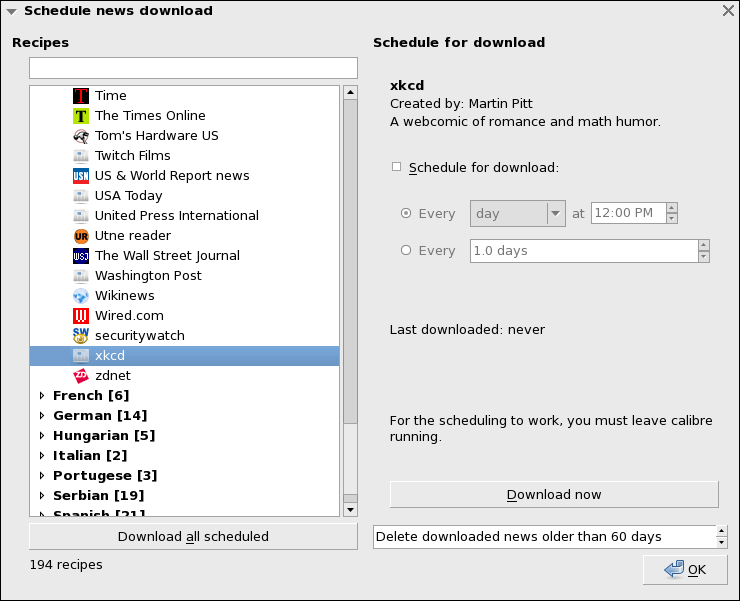740x601 pixels.
Task: Increase the 1.0 days interval stepper
Action: 704,245
